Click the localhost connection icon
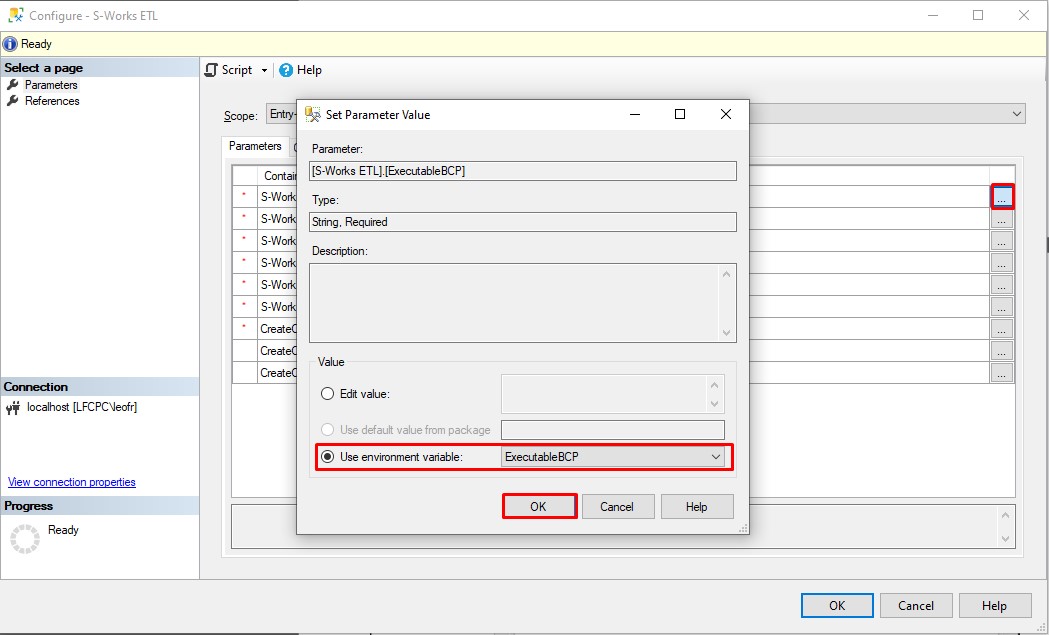The width and height of the screenshot is (1049, 635). click(13, 407)
